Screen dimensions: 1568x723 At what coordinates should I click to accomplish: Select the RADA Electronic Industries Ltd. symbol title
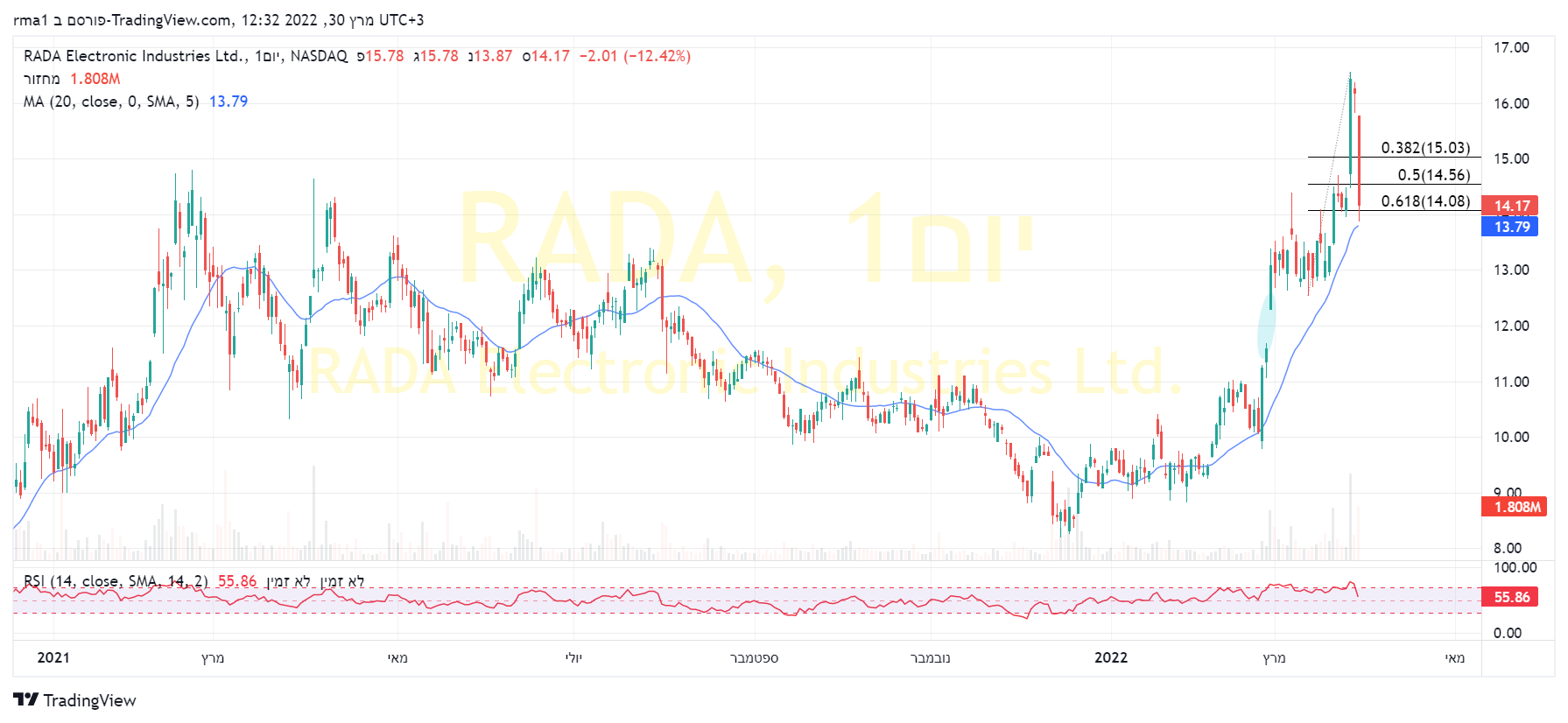[135, 56]
